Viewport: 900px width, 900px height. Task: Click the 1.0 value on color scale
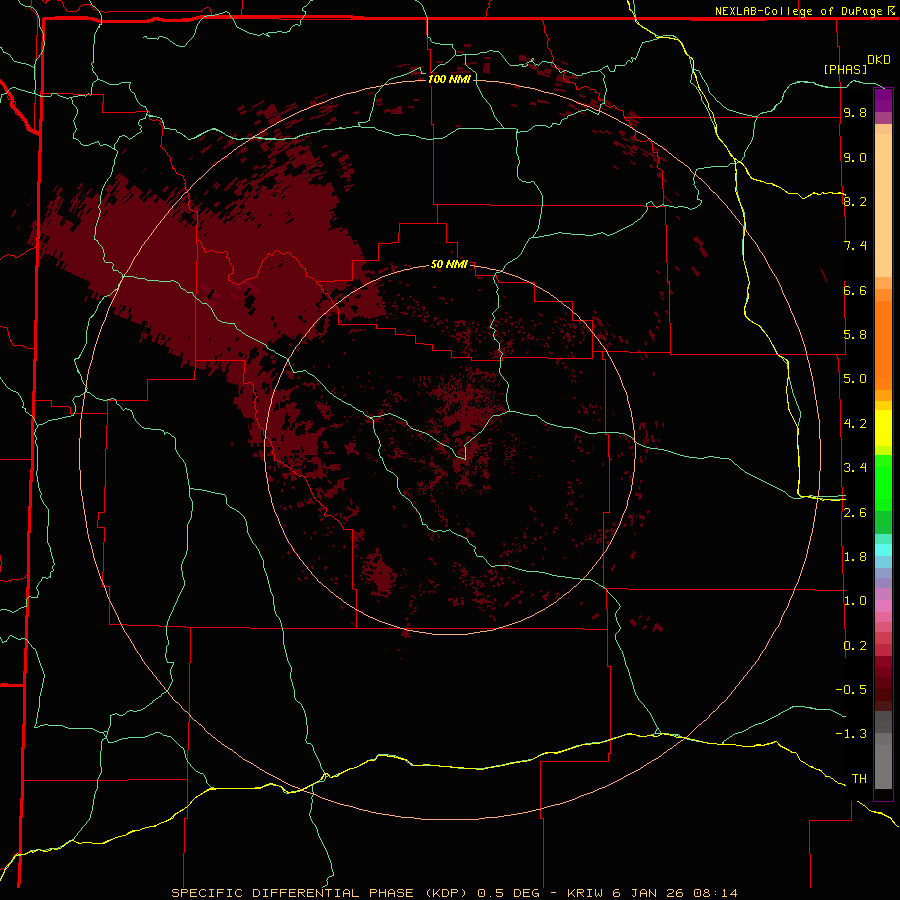pos(855,601)
